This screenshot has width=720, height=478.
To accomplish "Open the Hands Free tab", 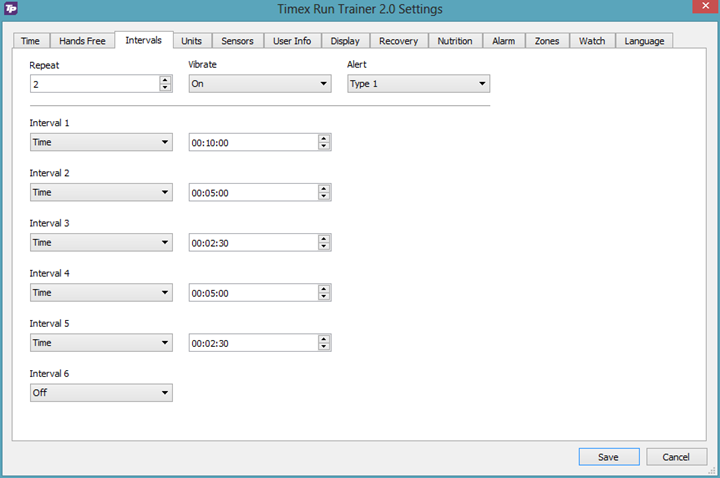I will (82, 41).
